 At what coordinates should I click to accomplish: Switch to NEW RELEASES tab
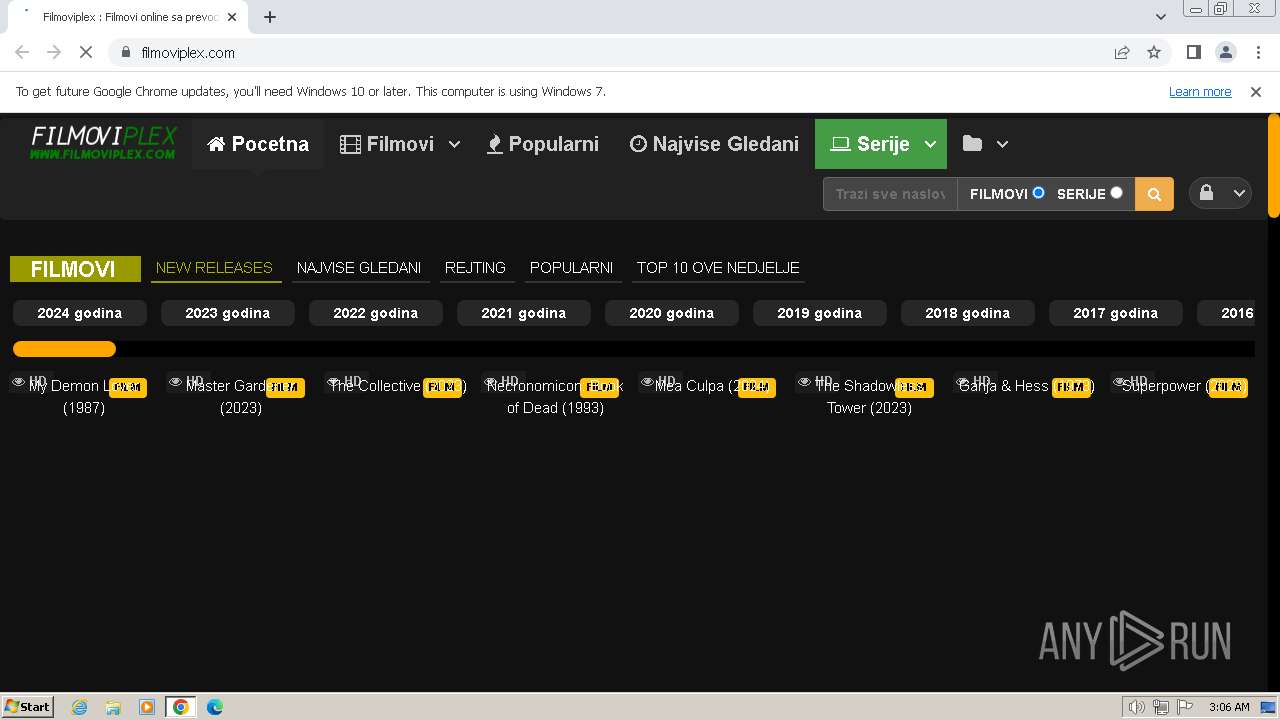coord(214,268)
